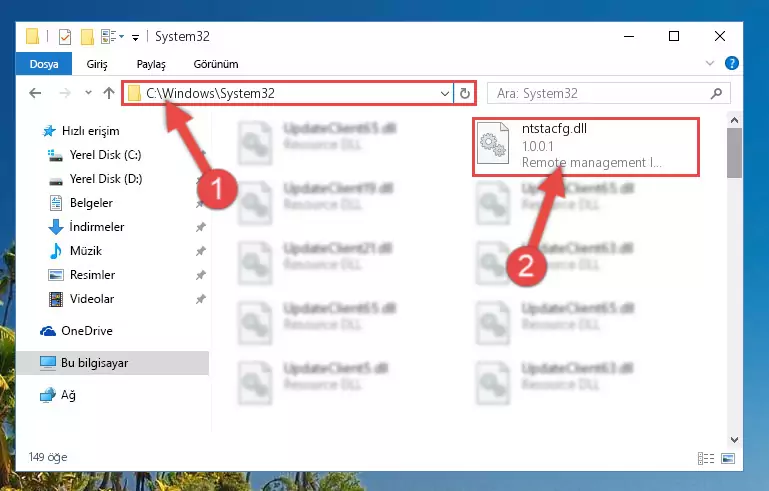This screenshot has width=769, height=491.
Task: Click the folder icon in the title bar
Action: click(32, 37)
